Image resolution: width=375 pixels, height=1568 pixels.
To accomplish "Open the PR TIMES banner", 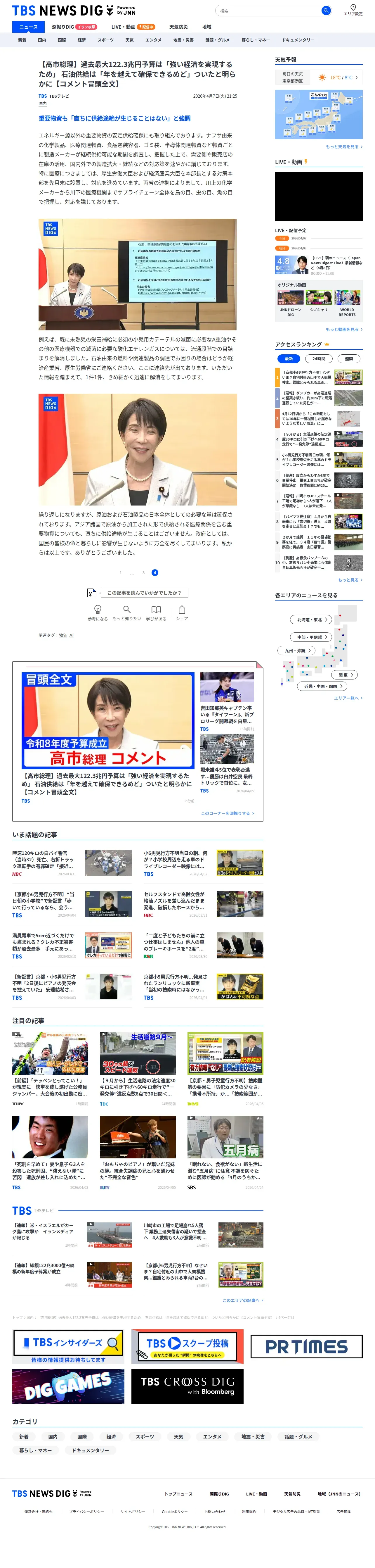I will coord(306,1346).
